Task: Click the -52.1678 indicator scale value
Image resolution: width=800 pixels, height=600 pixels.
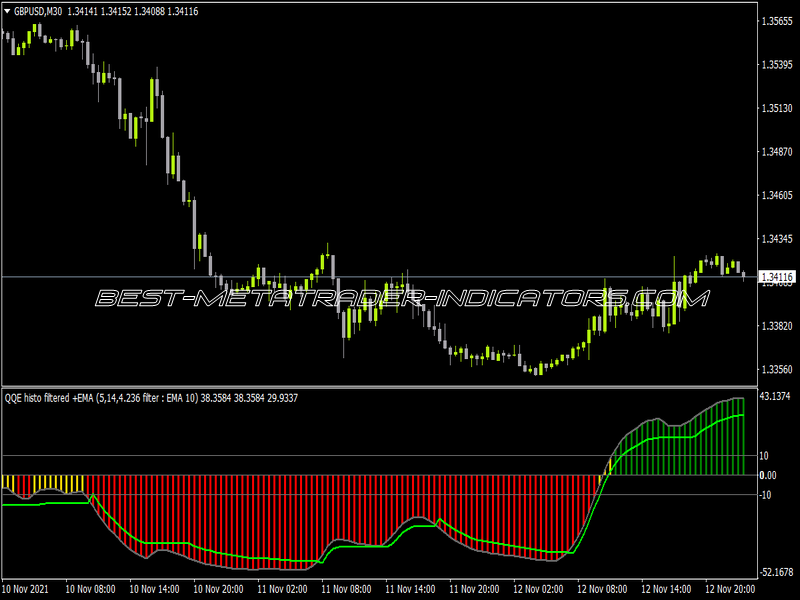Action: (x=777, y=572)
